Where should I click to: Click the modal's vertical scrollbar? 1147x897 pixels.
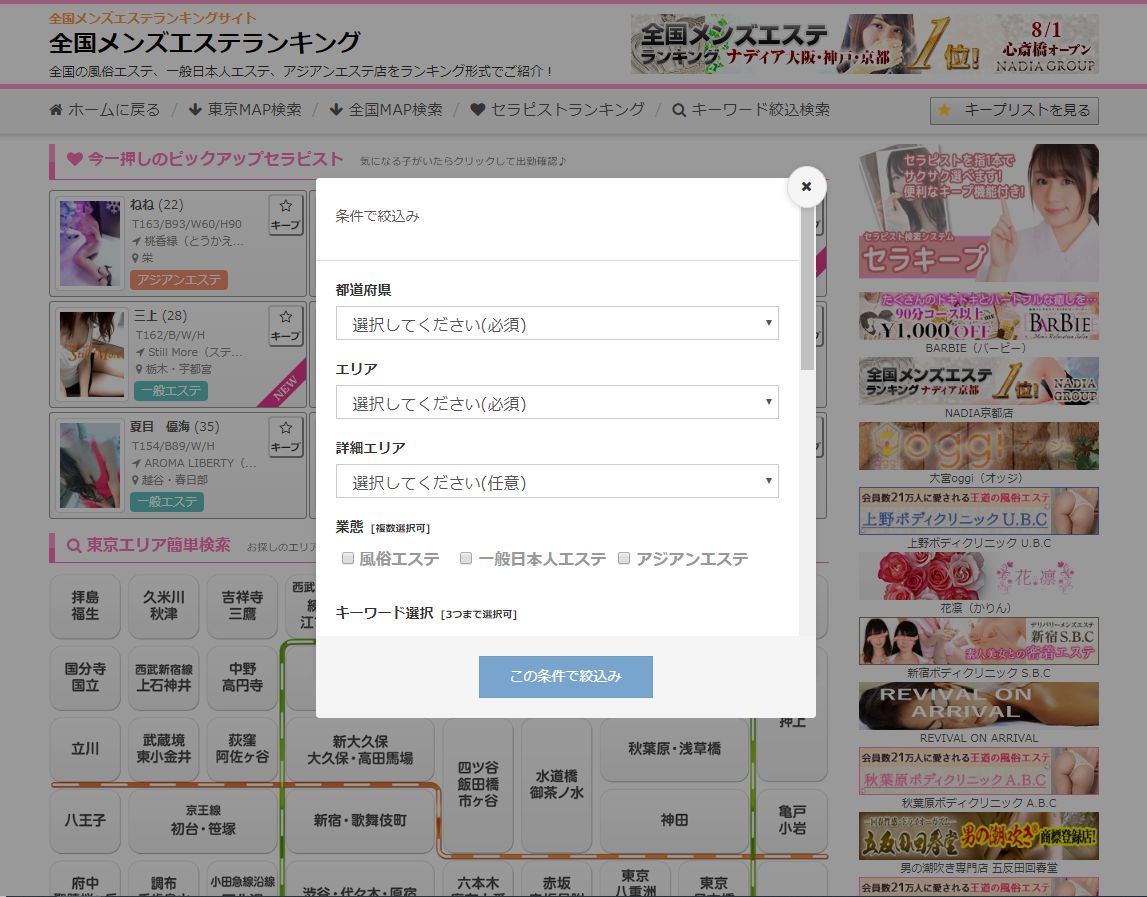click(x=807, y=289)
